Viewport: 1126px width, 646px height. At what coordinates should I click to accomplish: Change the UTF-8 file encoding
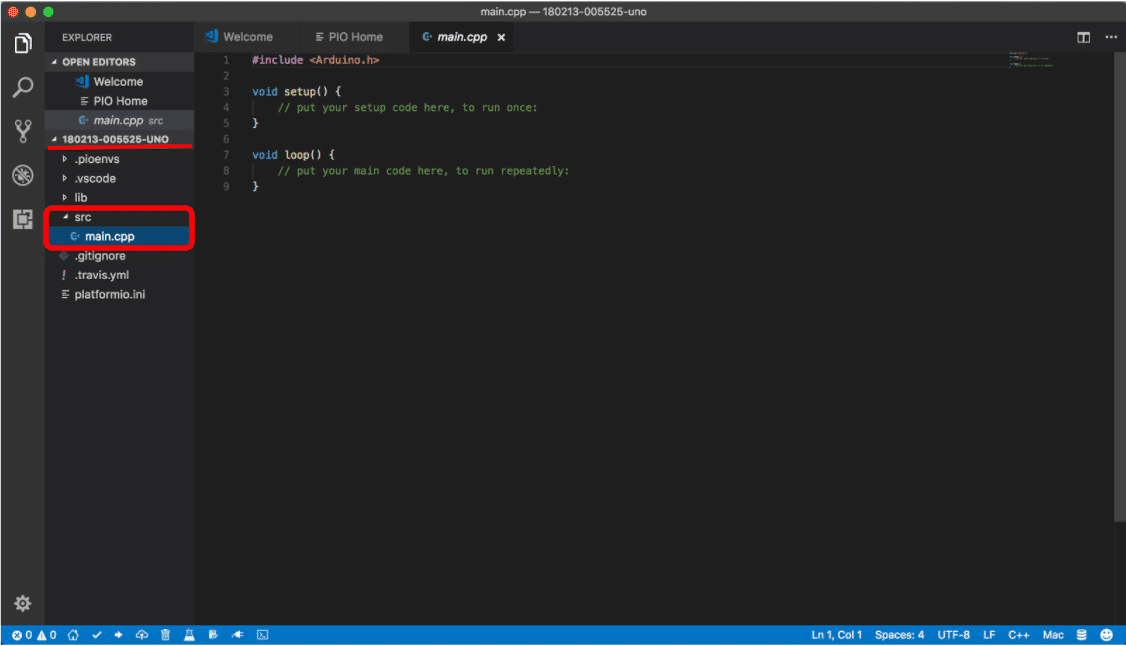coord(954,635)
